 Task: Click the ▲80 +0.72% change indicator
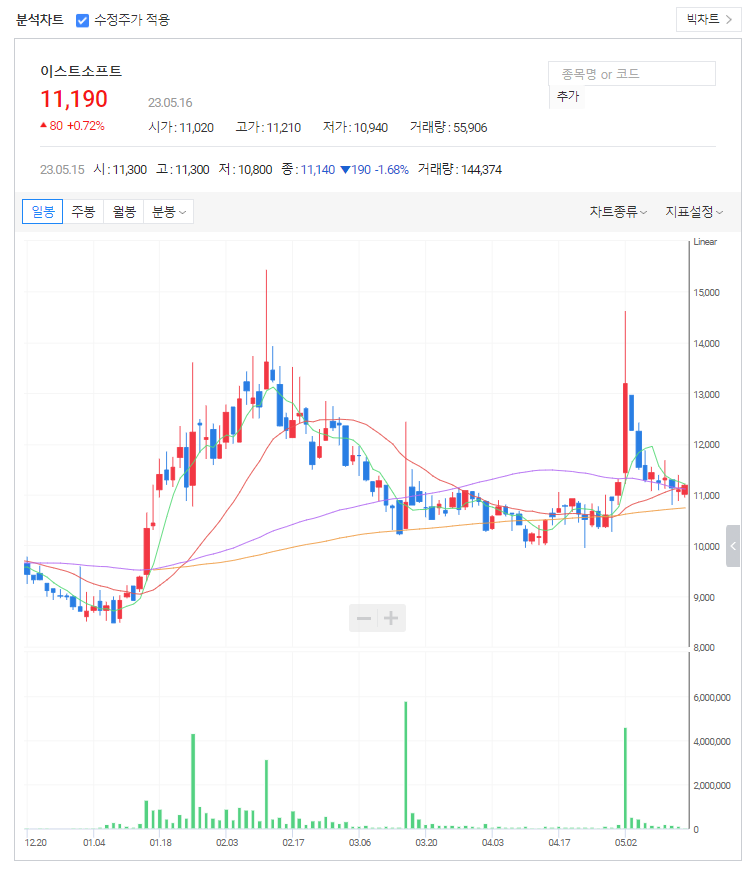[72, 126]
